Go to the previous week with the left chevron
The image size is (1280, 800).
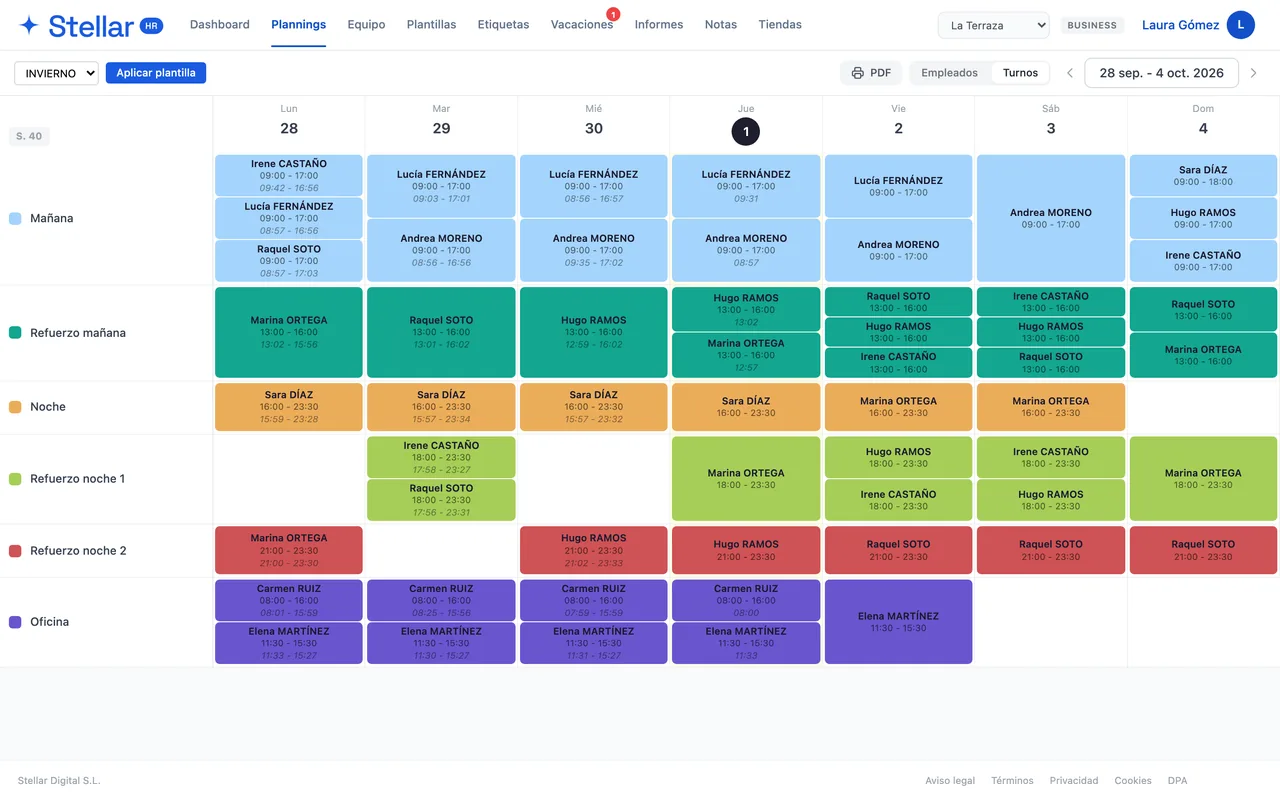pyautogui.click(x=1070, y=73)
